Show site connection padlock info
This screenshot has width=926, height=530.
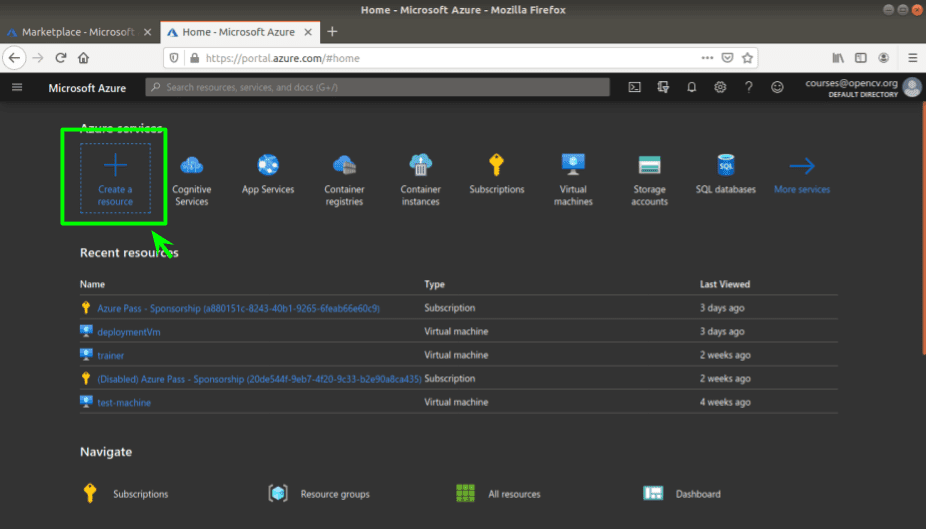point(194,58)
